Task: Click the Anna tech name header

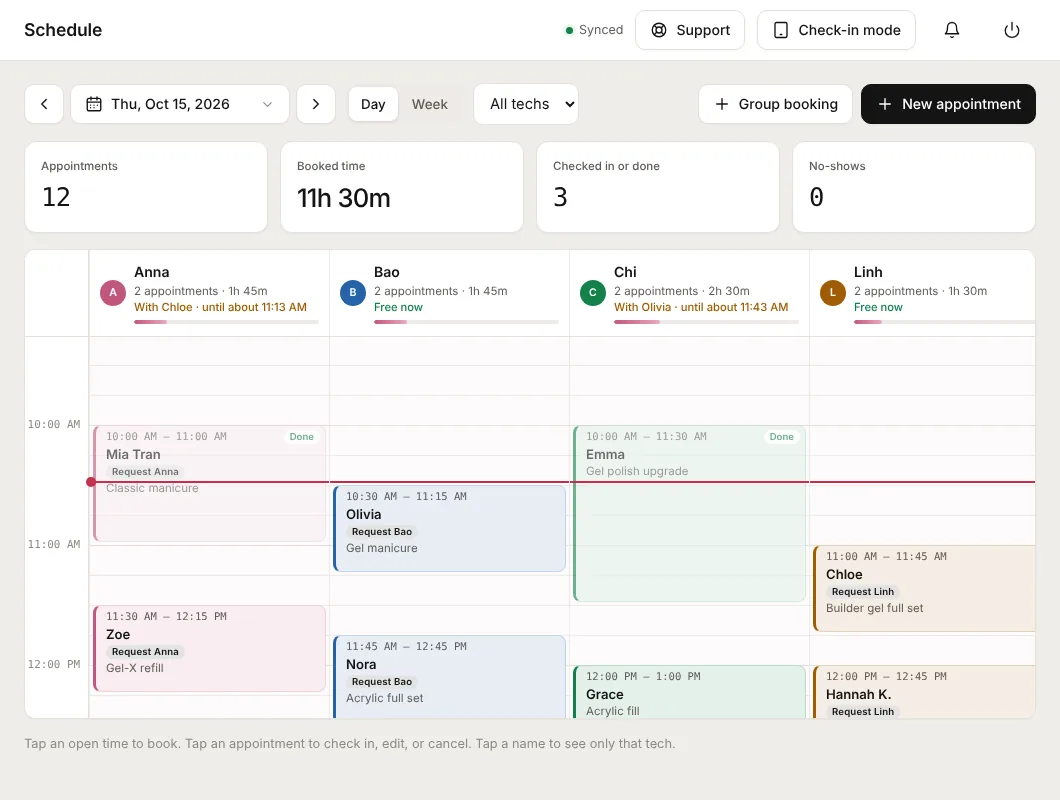Action: (x=151, y=272)
